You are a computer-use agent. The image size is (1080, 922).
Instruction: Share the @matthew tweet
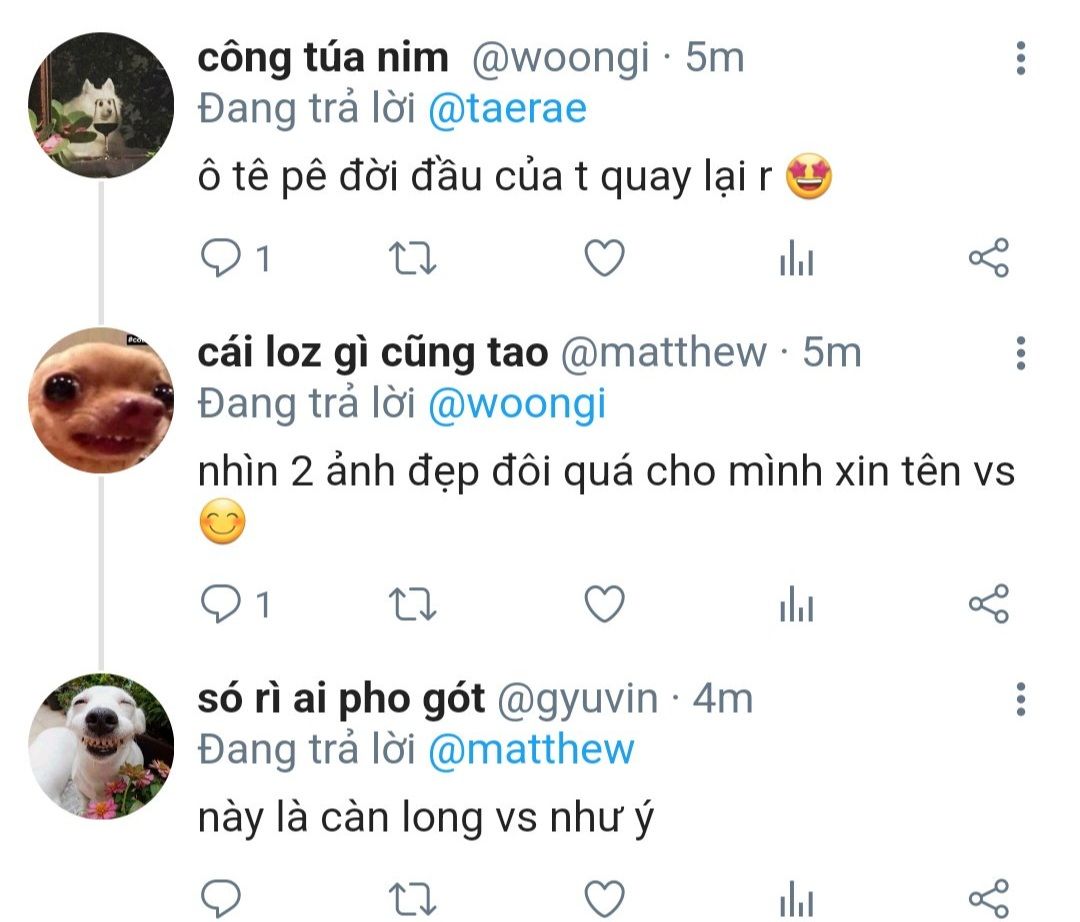coord(989,604)
